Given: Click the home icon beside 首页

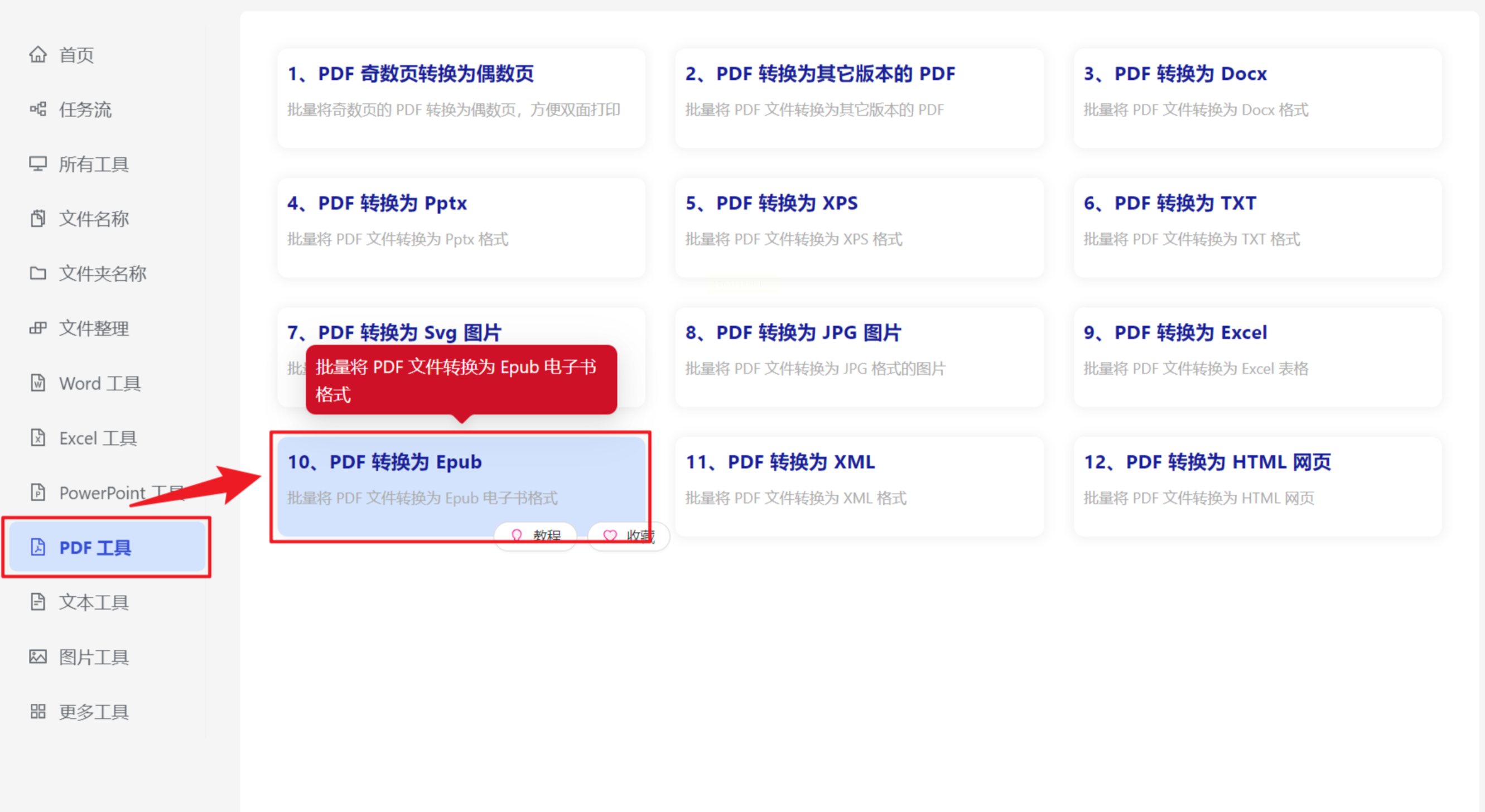Looking at the screenshot, I should [38, 55].
